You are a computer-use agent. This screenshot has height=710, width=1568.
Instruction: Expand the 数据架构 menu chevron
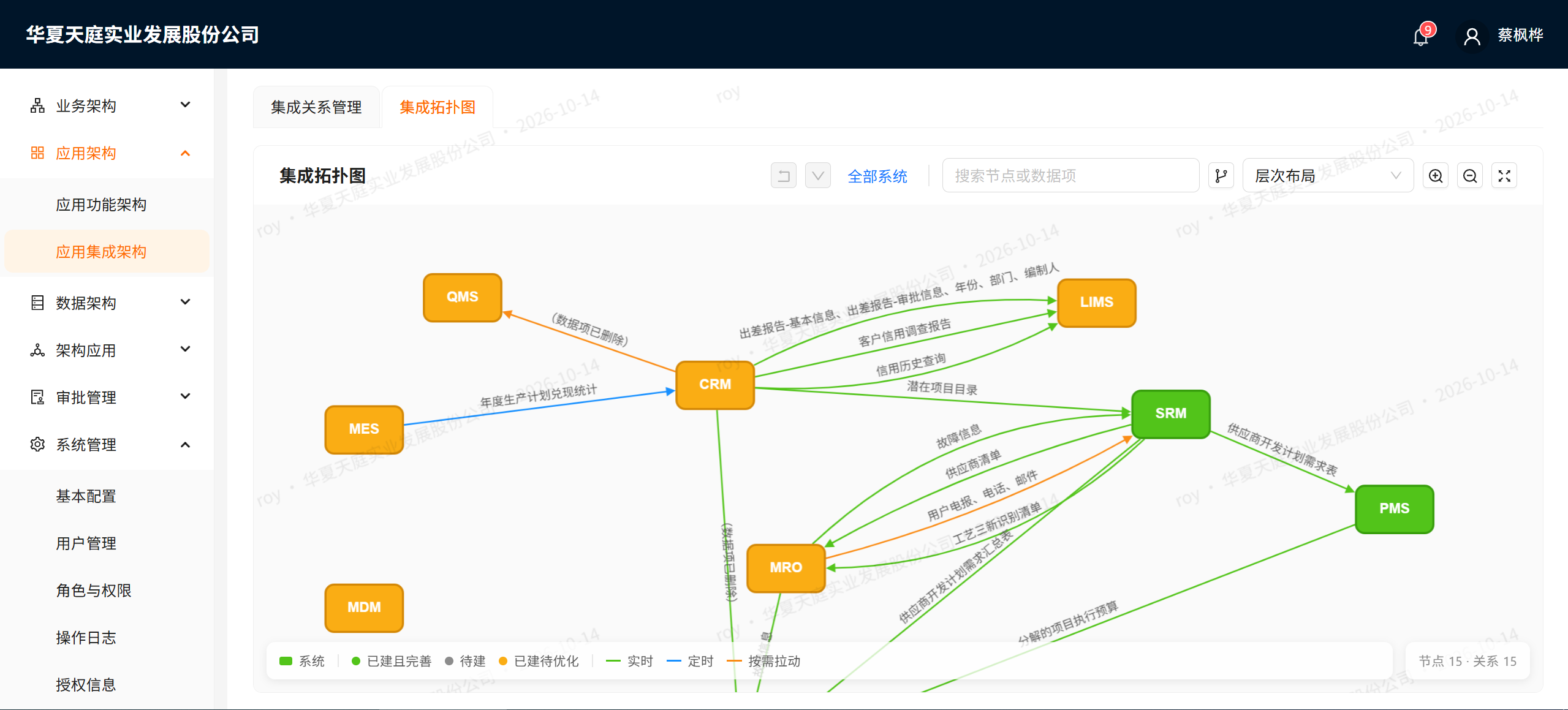click(x=185, y=302)
